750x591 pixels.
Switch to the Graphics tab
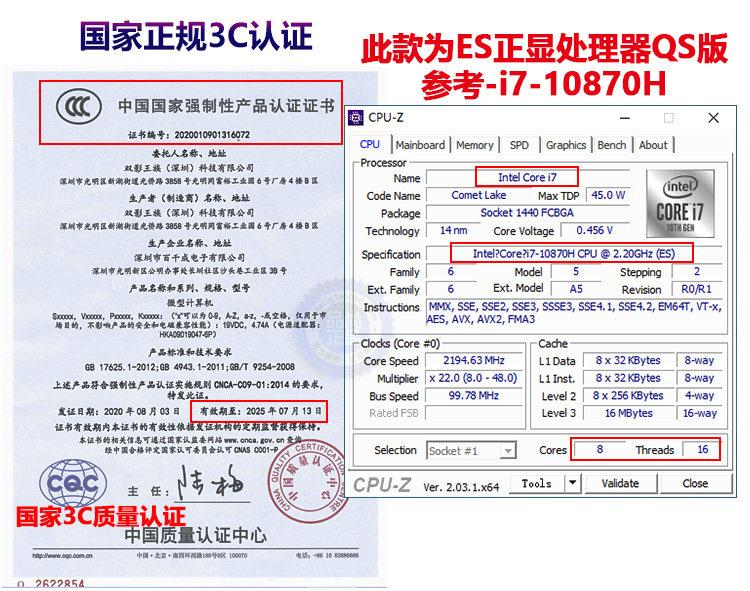coord(566,145)
